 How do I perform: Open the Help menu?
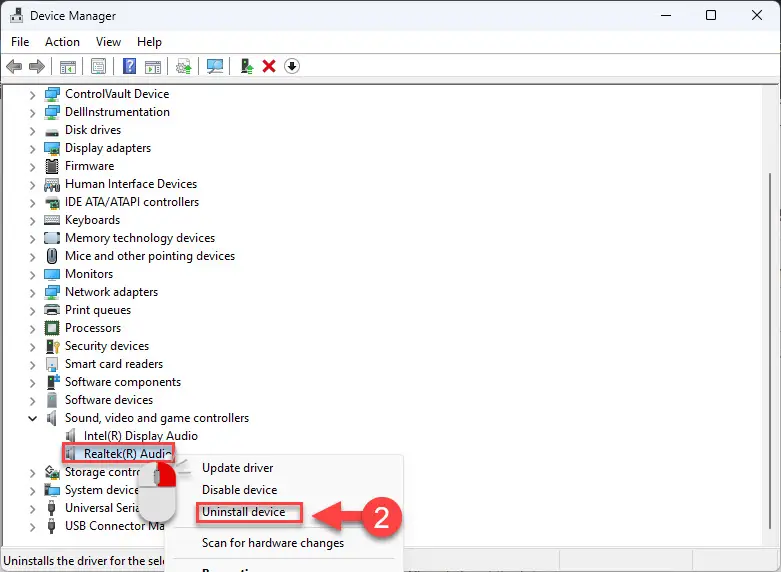tap(149, 42)
